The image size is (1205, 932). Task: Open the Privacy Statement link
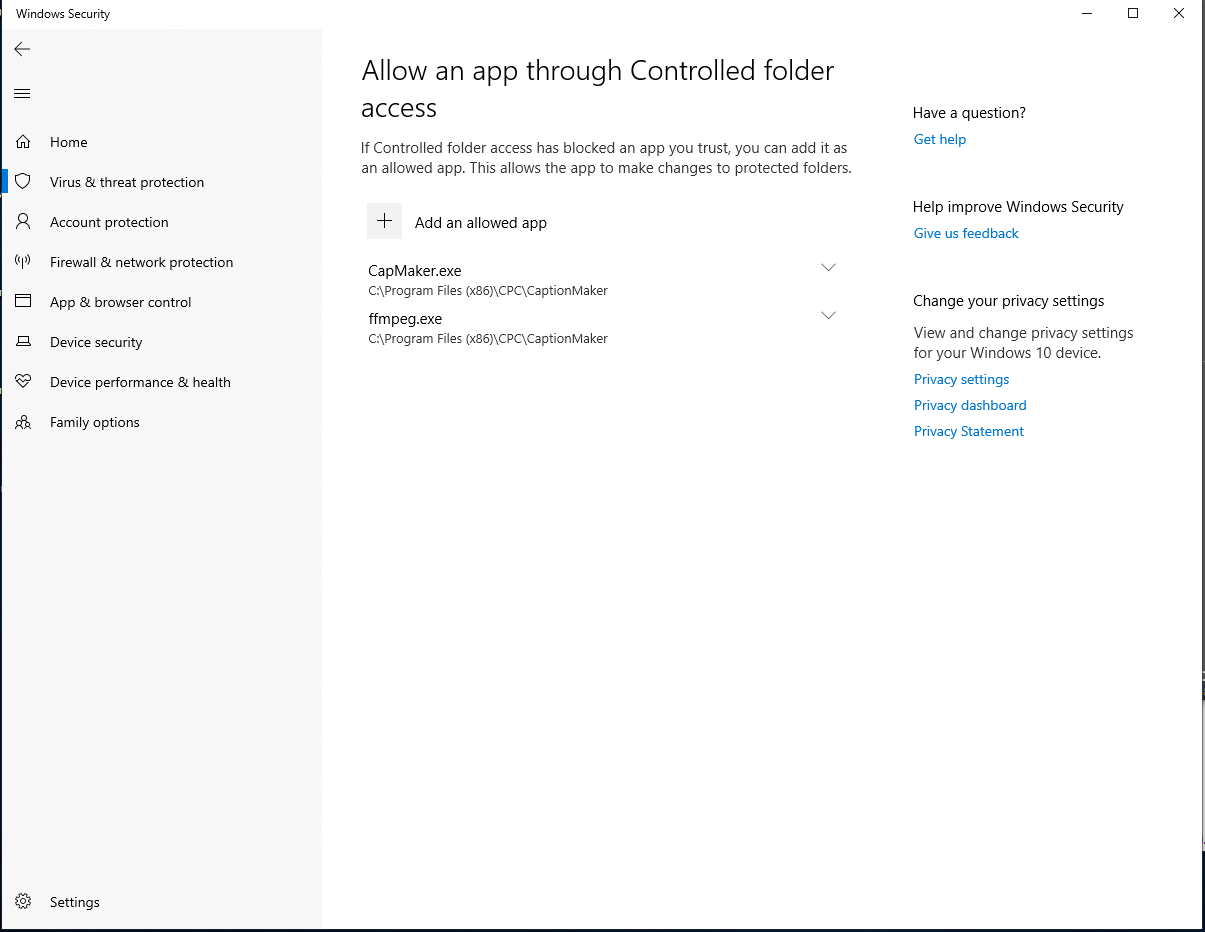(969, 431)
